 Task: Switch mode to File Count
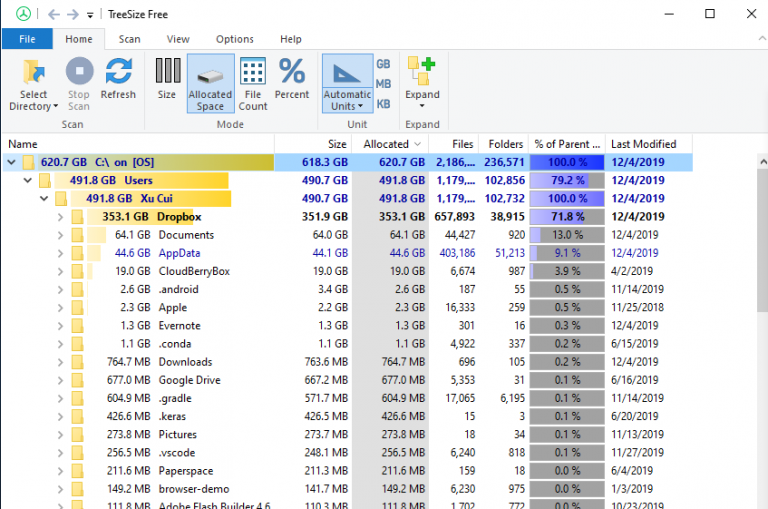(x=253, y=84)
